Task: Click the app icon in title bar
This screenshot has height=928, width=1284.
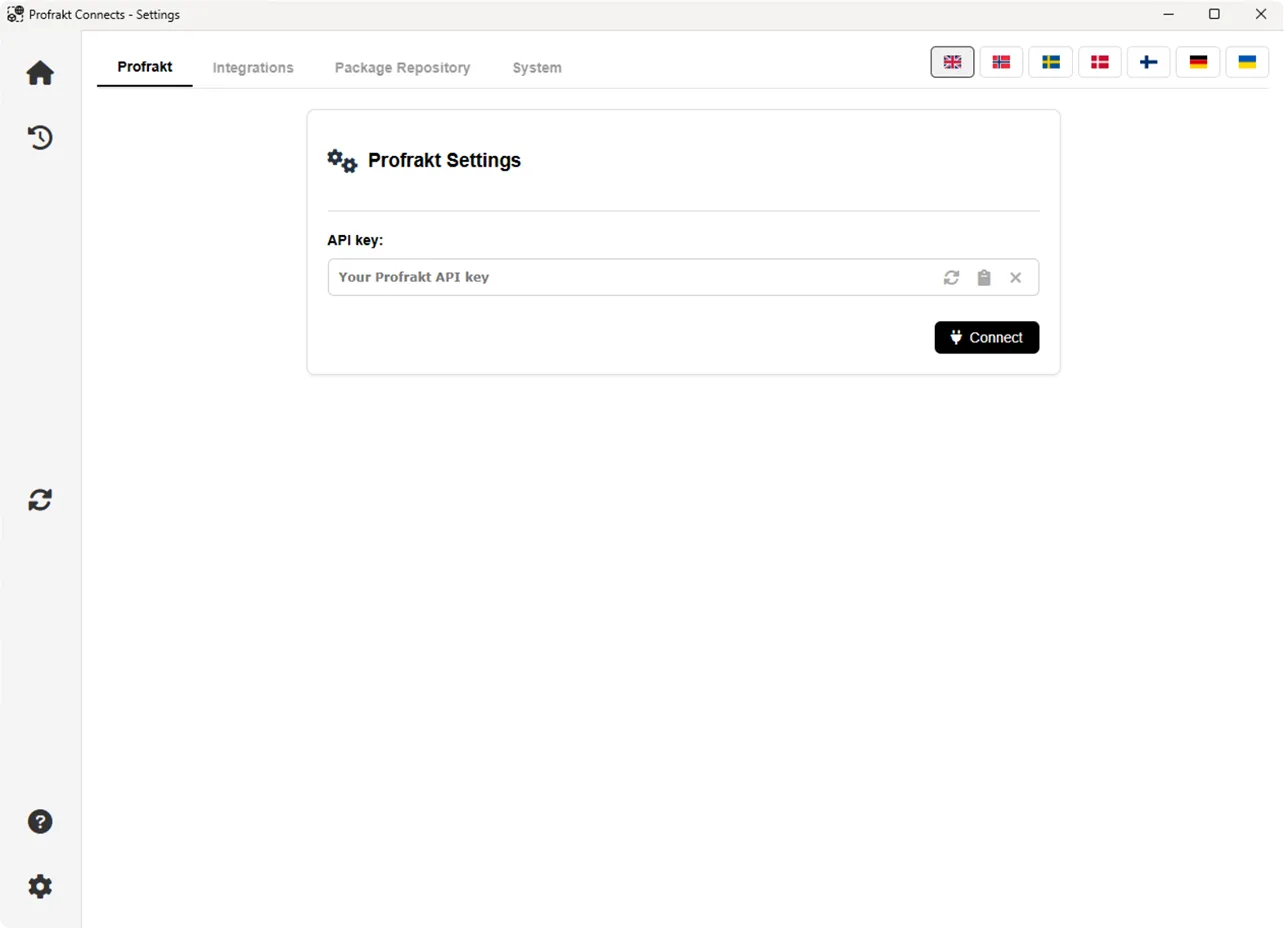Action: [15, 14]
